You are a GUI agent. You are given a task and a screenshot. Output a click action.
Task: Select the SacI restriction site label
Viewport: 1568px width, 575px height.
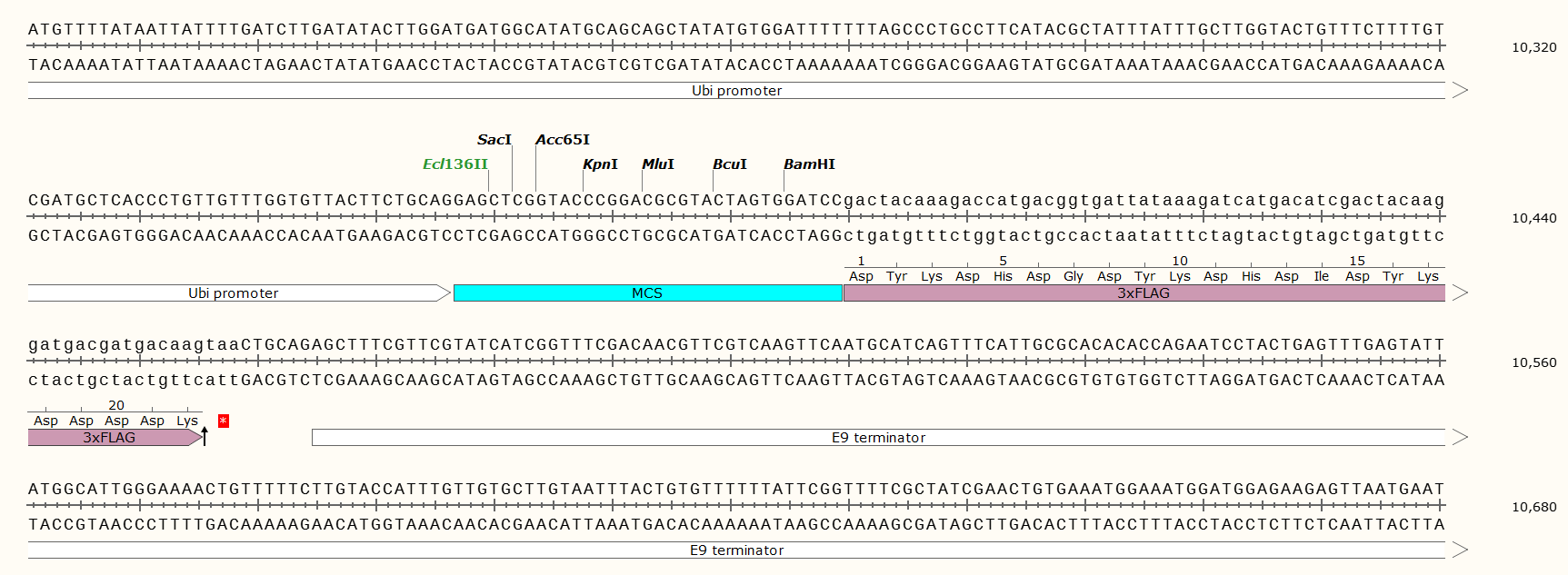click(x=494, y=139)
